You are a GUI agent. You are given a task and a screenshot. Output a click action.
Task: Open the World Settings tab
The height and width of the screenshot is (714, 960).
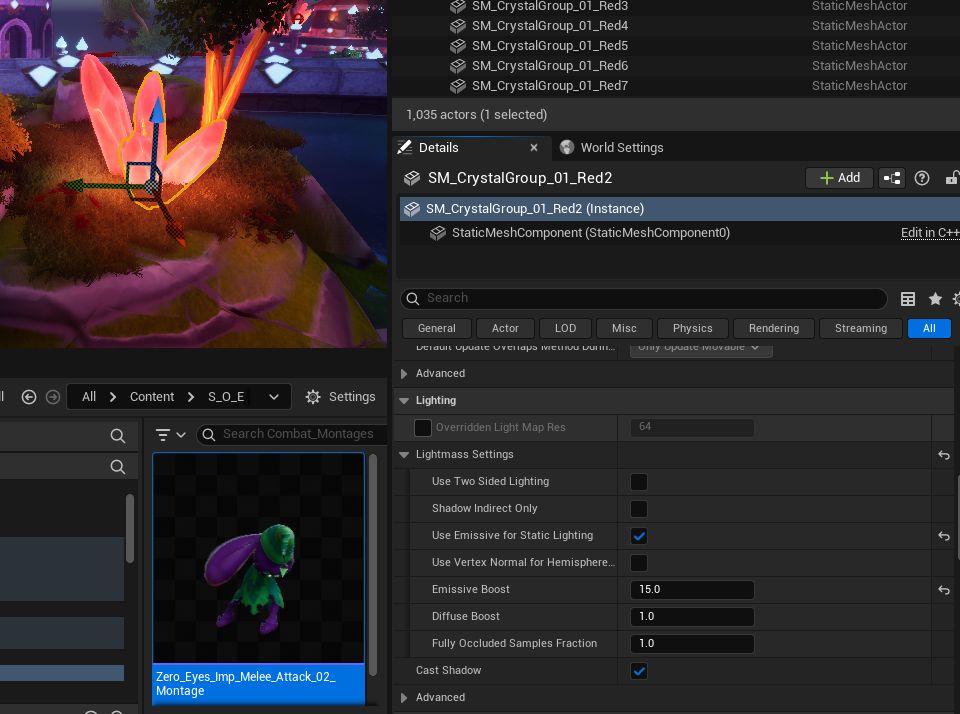point(612,148)
